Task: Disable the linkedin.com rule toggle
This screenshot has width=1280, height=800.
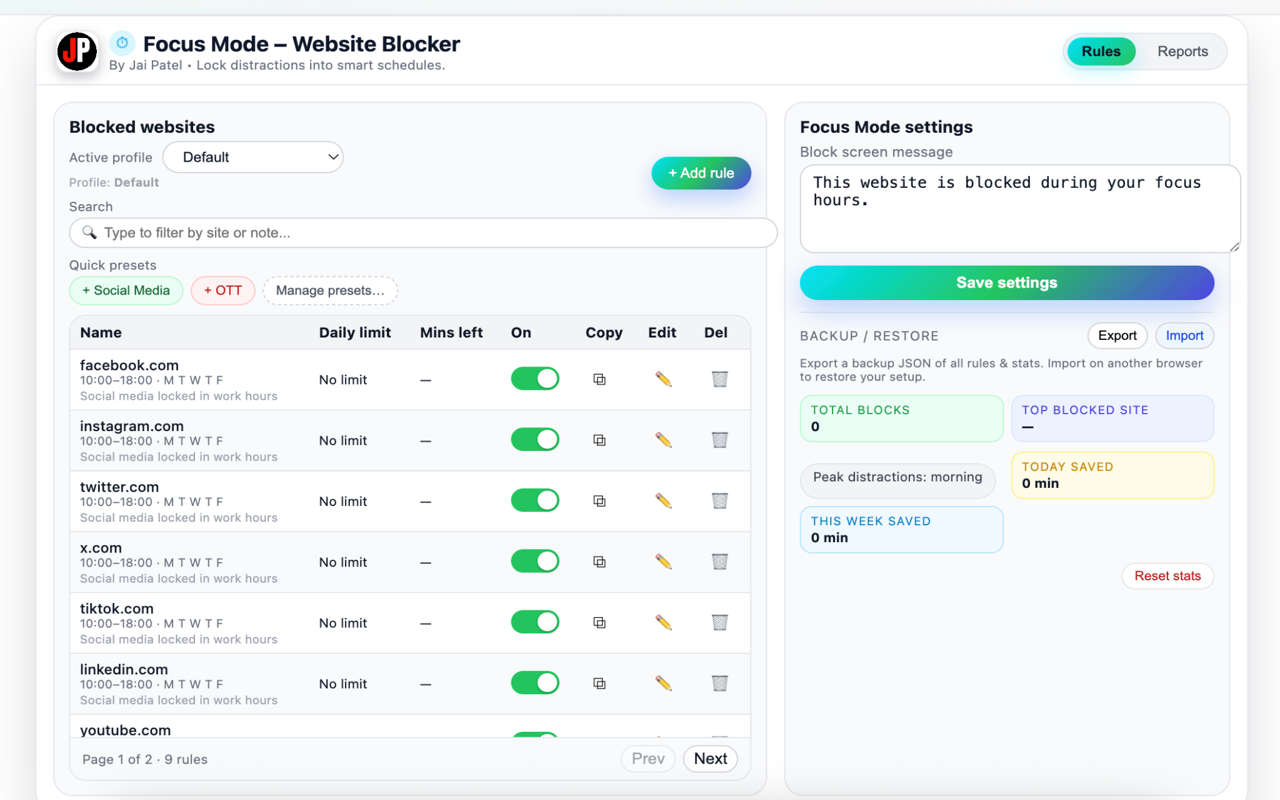Action: click(535, 683)
